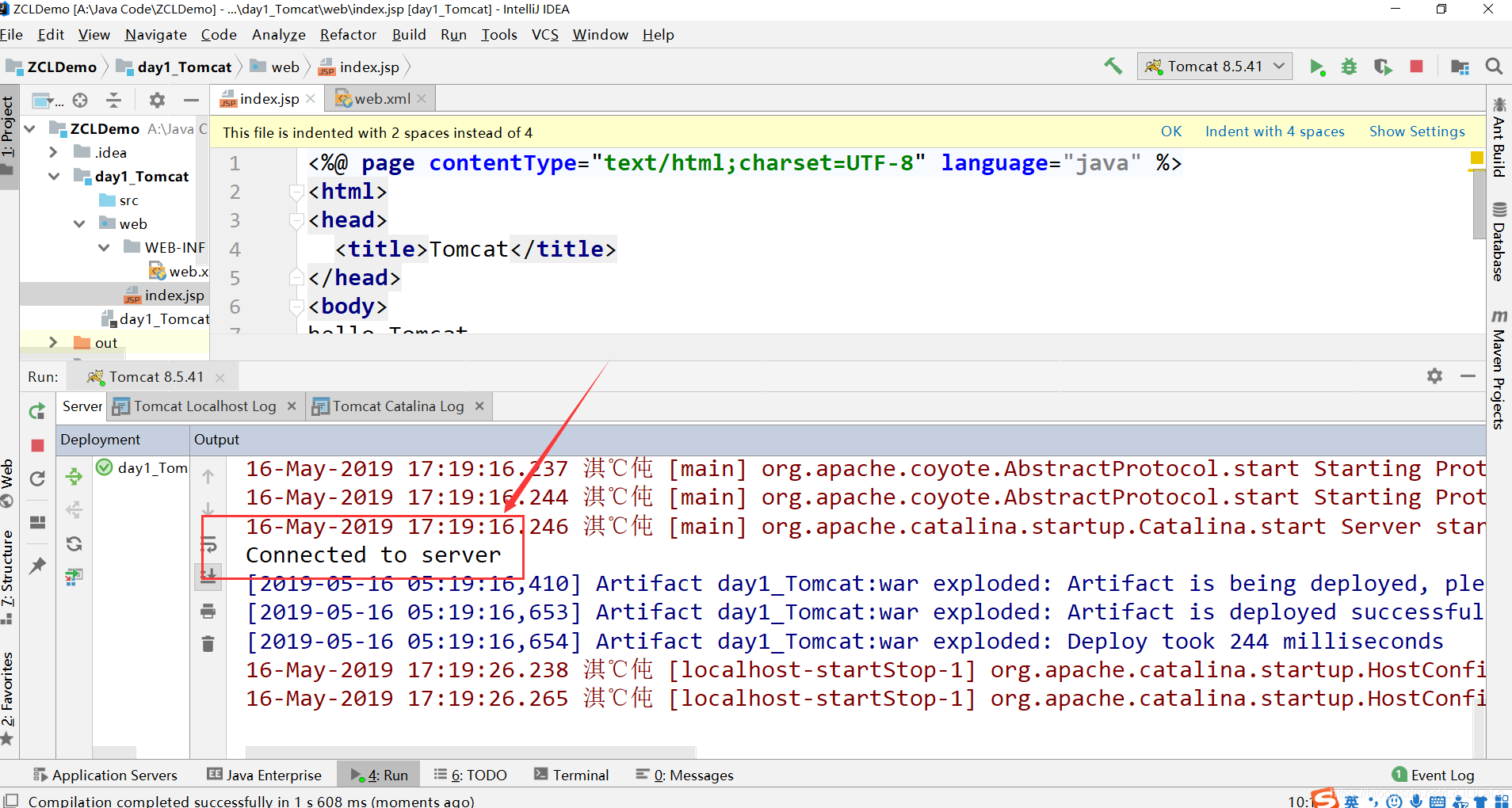The height and width of the screenshot is (808, 1512).
Task: Collapse the WEB-INF folder
Action: pyautogui.click(x=104, y=247)
